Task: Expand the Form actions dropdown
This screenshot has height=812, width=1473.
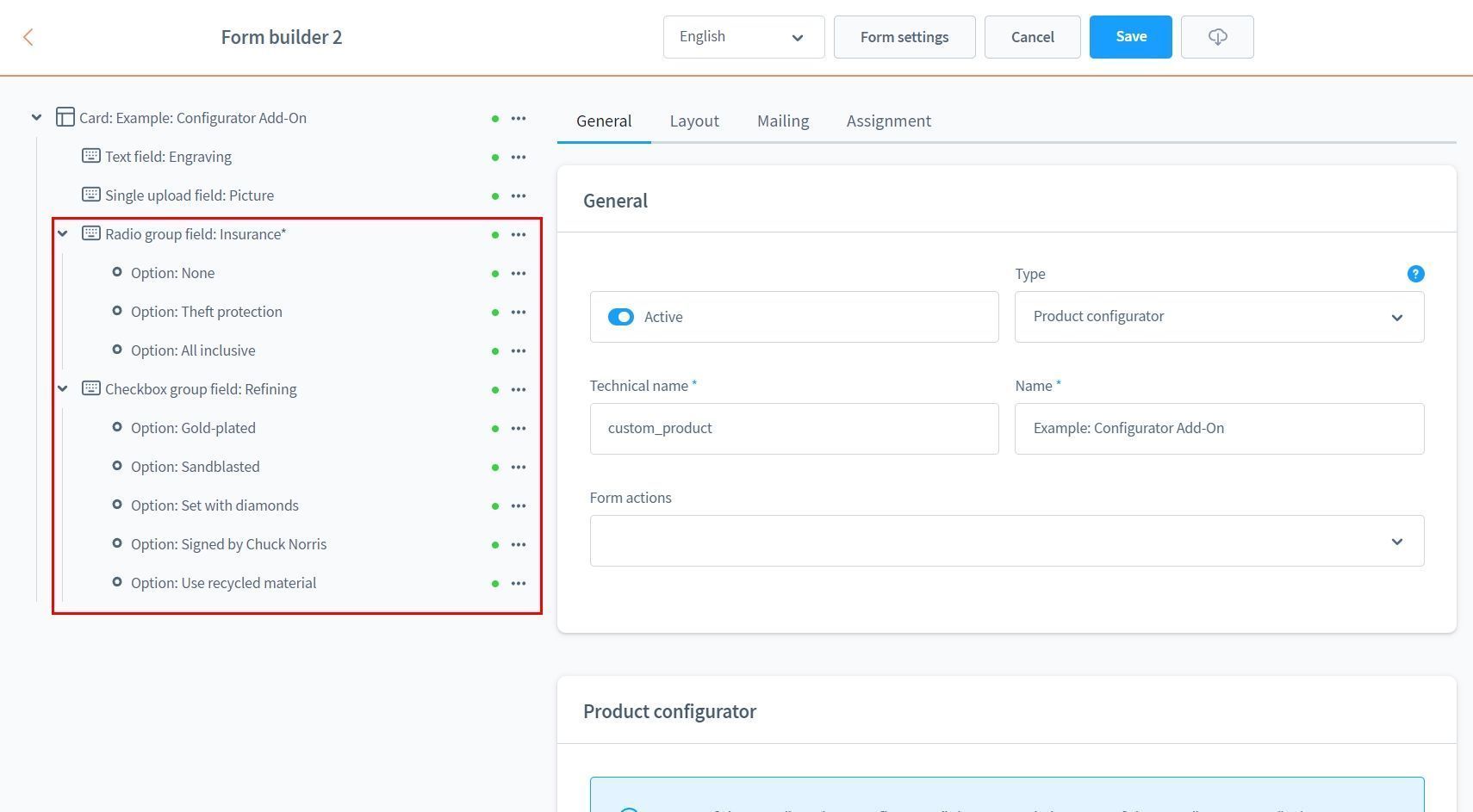Action: point(1006,541)
